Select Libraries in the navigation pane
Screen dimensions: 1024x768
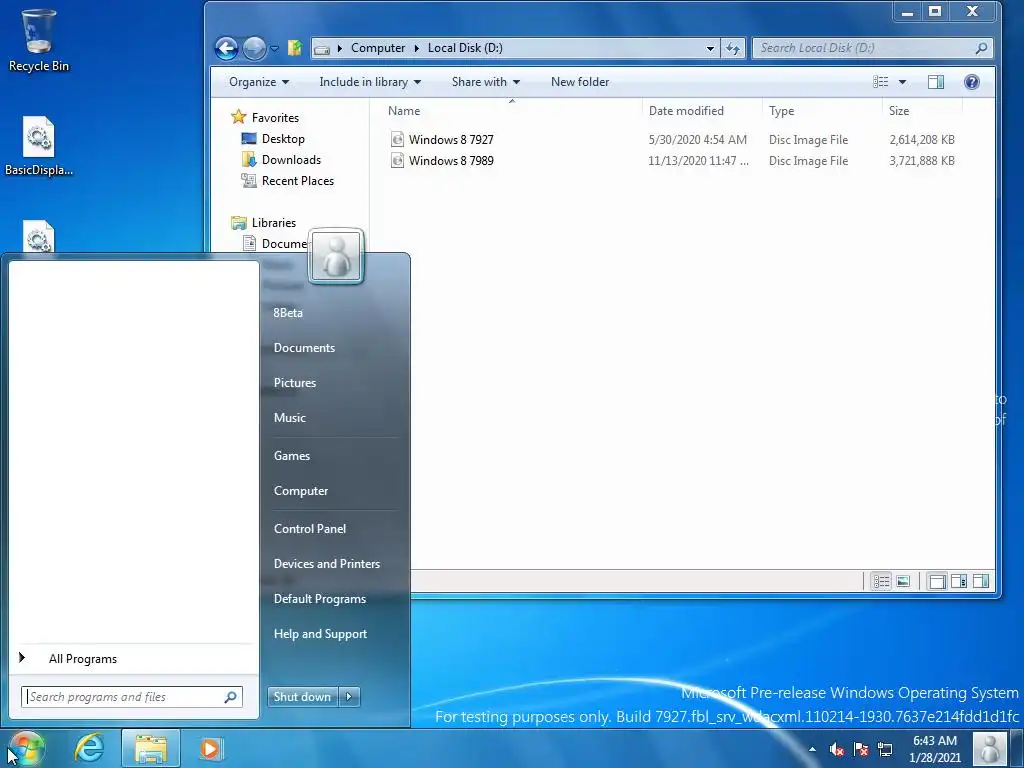click(274, 223)
